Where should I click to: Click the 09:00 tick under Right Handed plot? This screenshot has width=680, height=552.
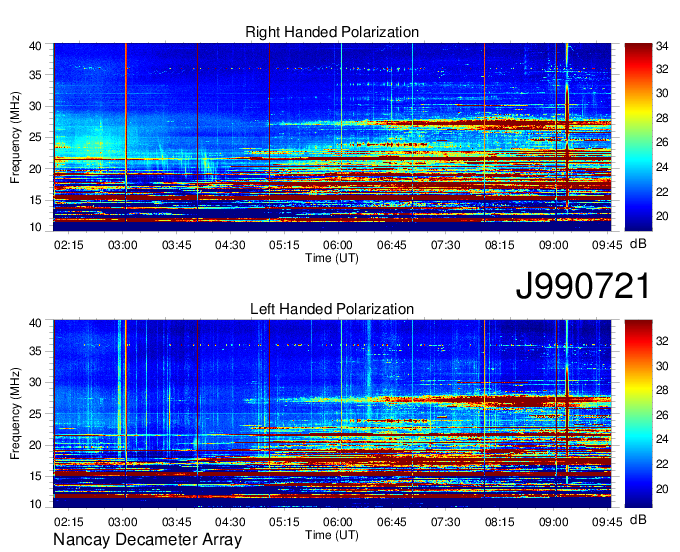[x=553, y=245]
